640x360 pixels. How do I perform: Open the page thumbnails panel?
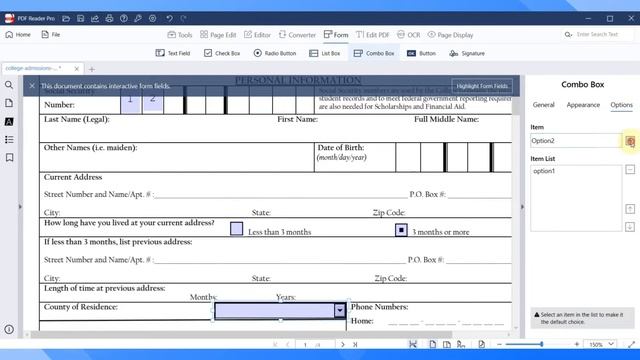tap(9, 103)
